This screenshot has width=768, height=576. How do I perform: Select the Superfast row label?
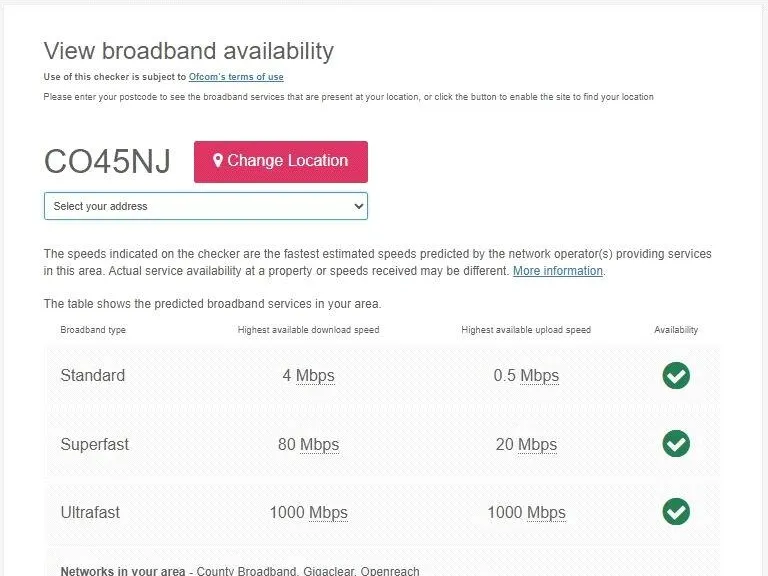(95, 444)
